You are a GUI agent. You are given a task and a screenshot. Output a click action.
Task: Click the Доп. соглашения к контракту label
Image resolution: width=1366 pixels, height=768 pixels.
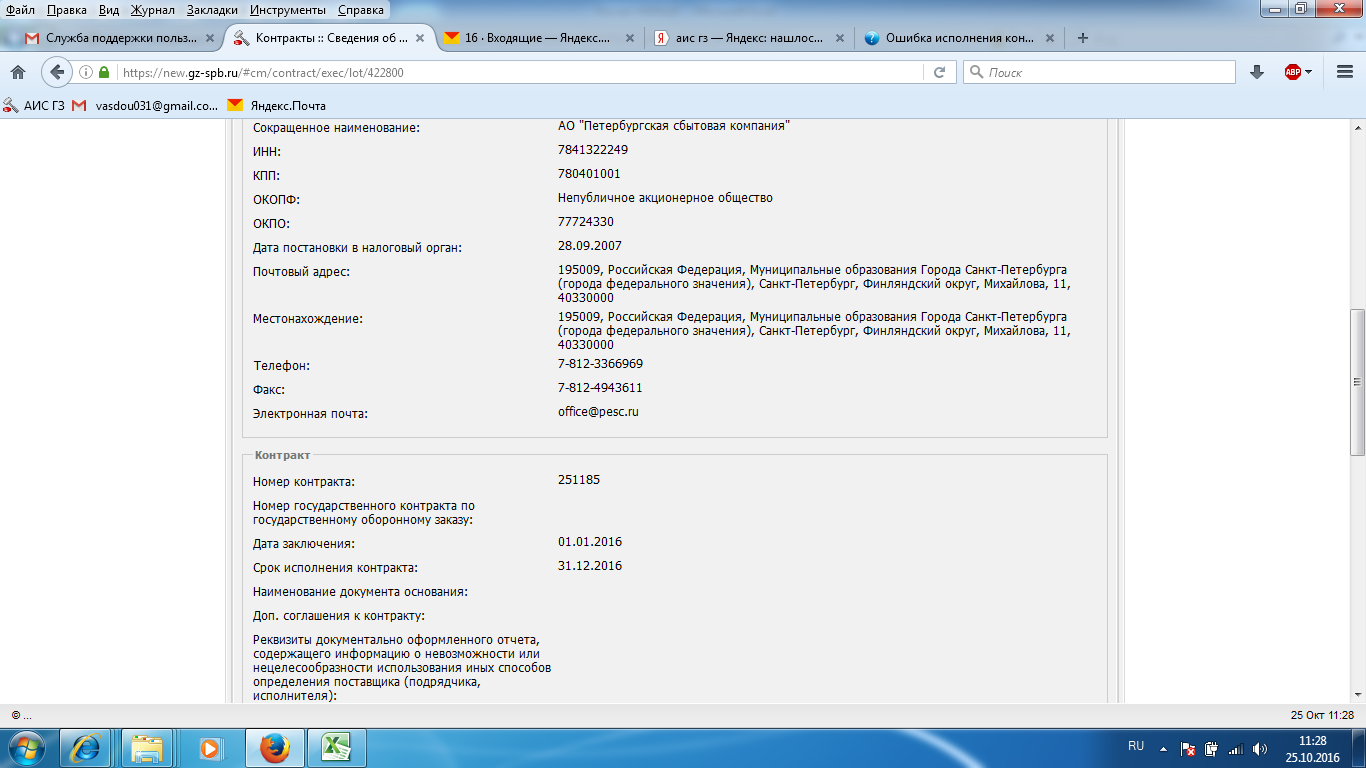339,615
